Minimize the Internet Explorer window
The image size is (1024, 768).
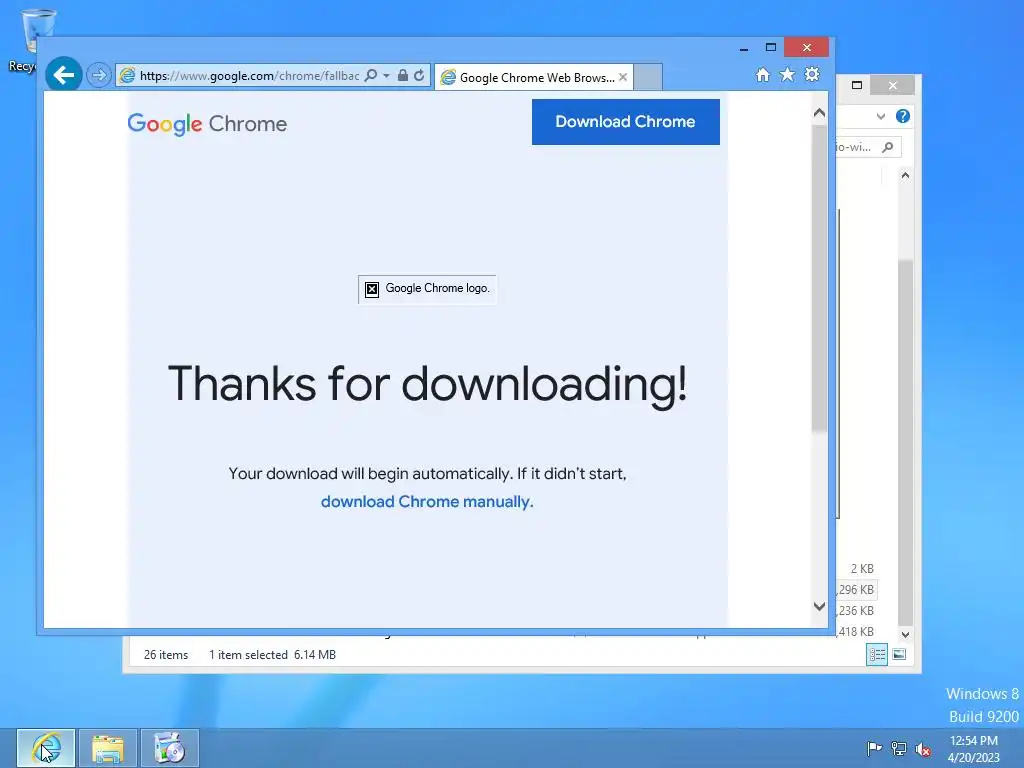pos(744,48)
